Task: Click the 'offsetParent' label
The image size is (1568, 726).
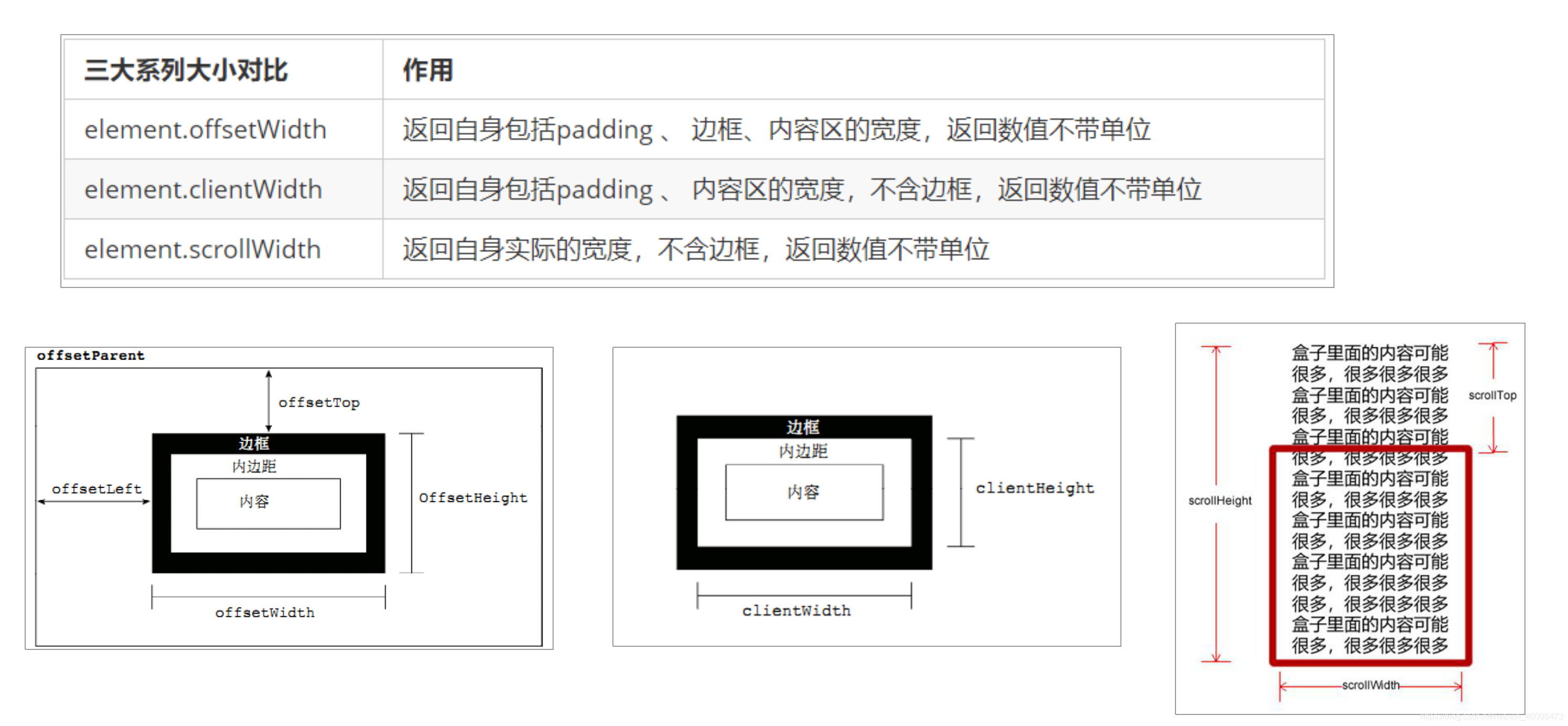Action: (x=91, y=355)
